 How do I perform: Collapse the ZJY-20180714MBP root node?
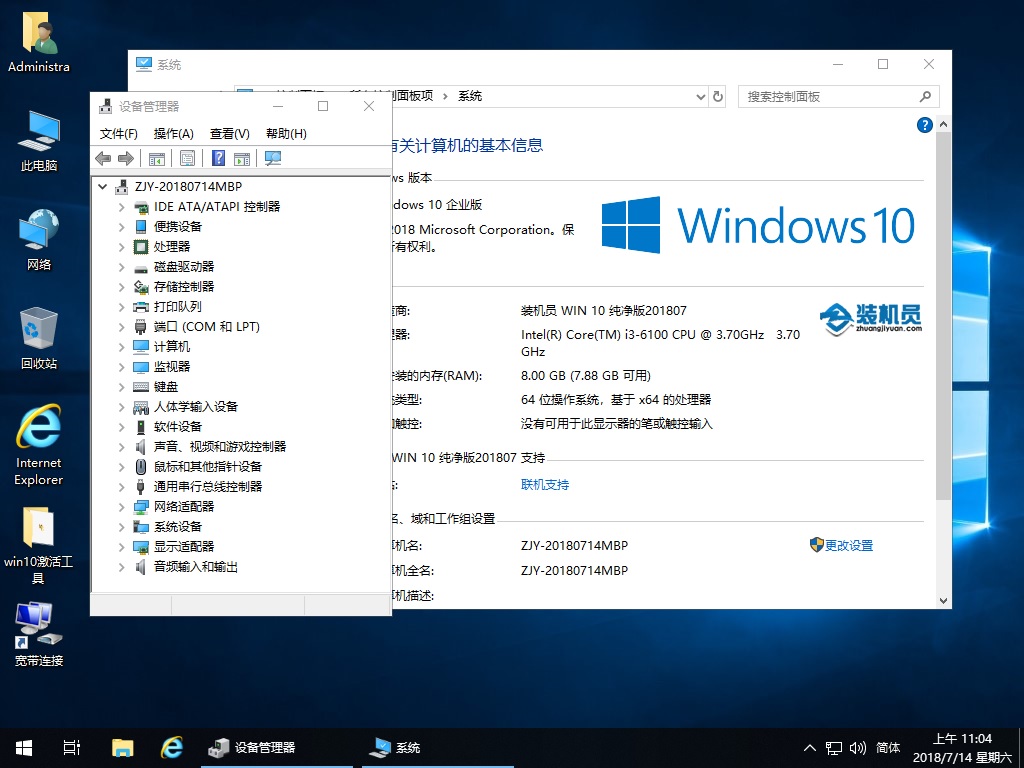pos(103,187)
